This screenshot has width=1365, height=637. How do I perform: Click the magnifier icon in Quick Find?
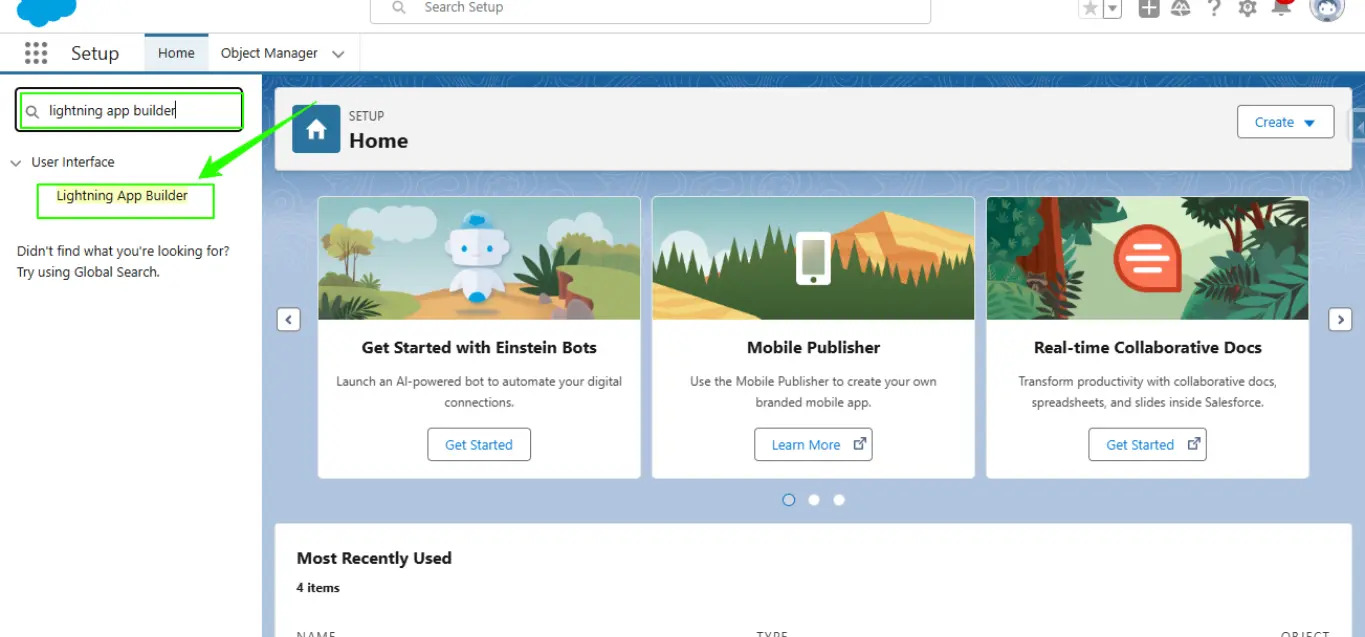click(x=32, y=111)
